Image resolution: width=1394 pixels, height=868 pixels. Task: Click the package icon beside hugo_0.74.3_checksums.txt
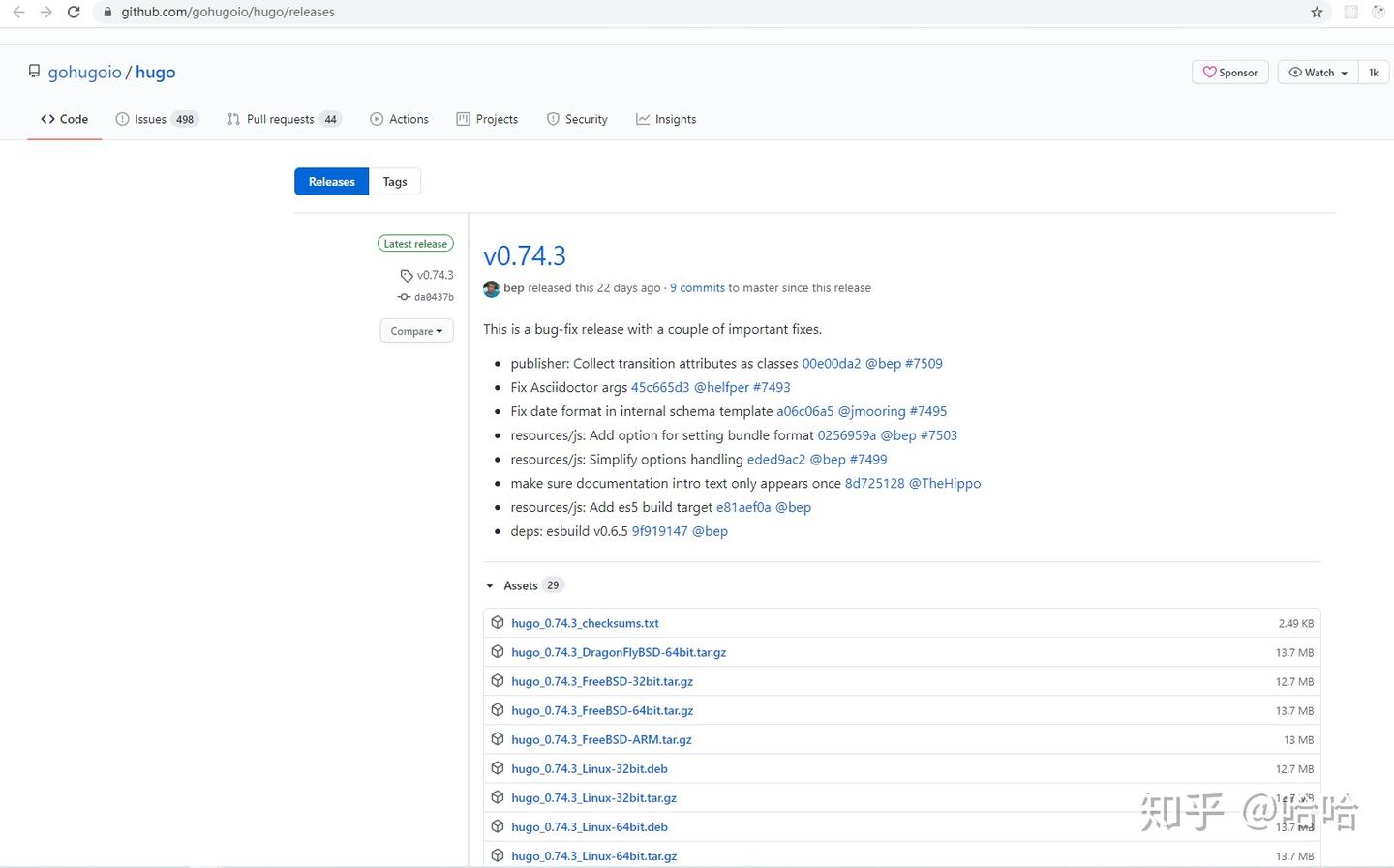(x=498, y=623)
